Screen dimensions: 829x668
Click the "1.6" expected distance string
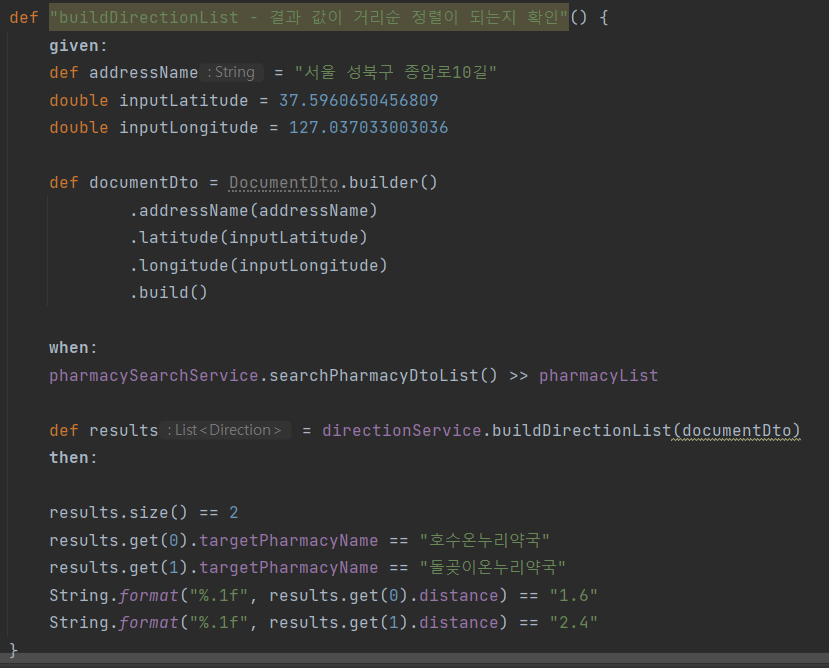(x=574, y=596)
